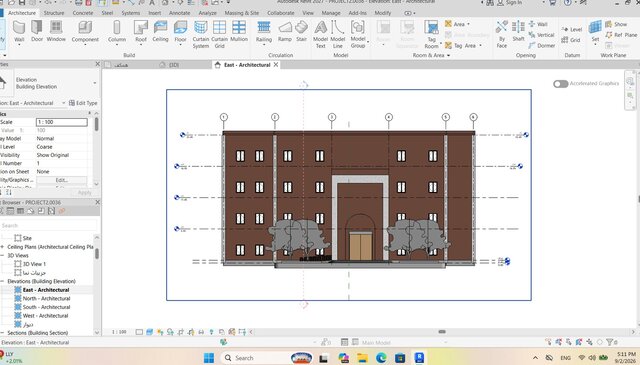Collapse the Sections (Building Section) node
Screen dimensions: 640x365
[x=2, y=333]
